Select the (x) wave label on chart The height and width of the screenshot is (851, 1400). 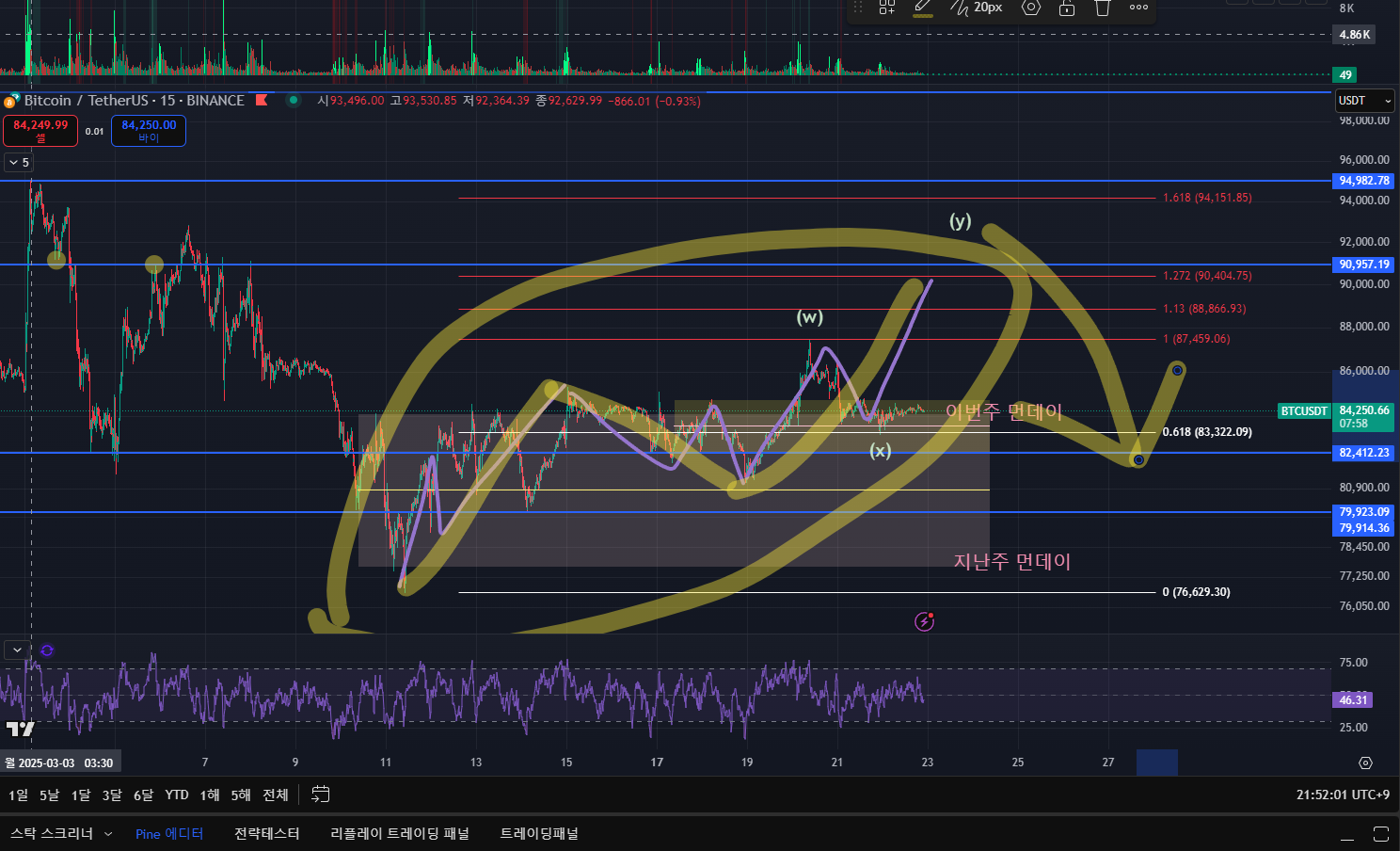pos(880,451)
